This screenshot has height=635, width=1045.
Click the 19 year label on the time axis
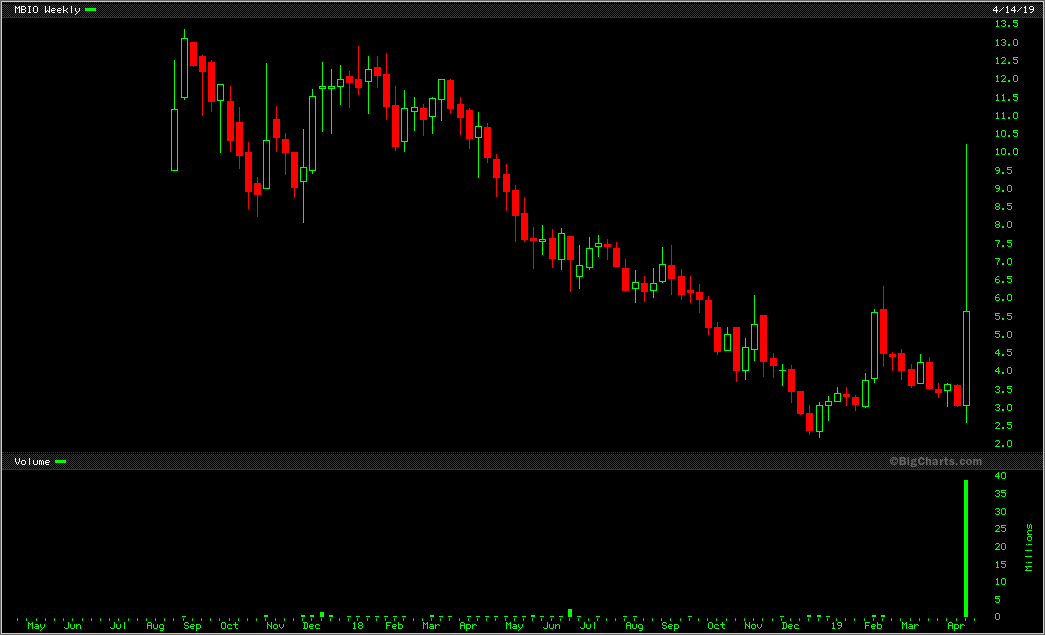click(x=836, y=626)
